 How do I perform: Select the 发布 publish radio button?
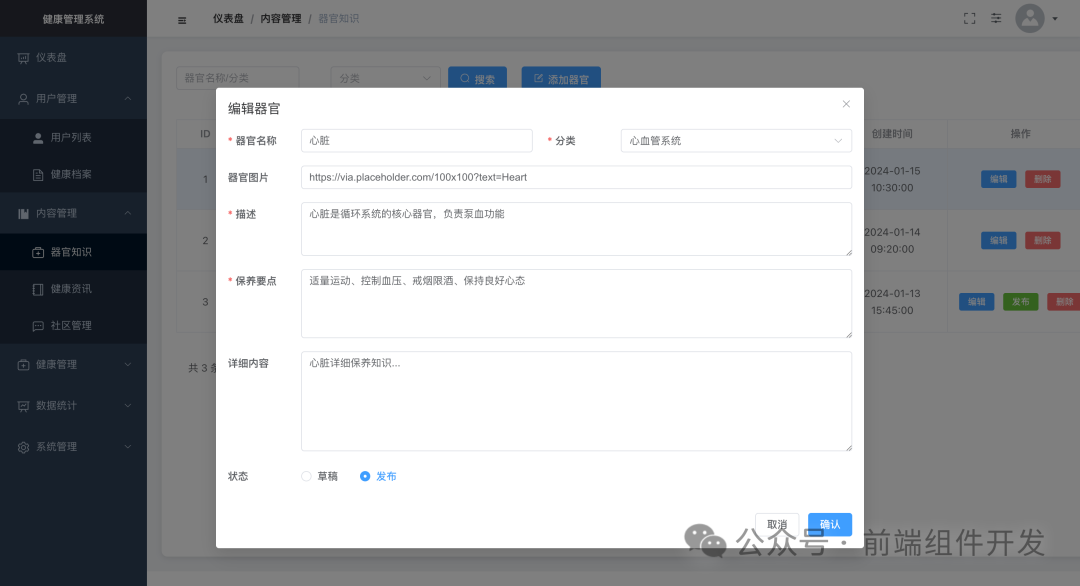[x=364, y=476]
